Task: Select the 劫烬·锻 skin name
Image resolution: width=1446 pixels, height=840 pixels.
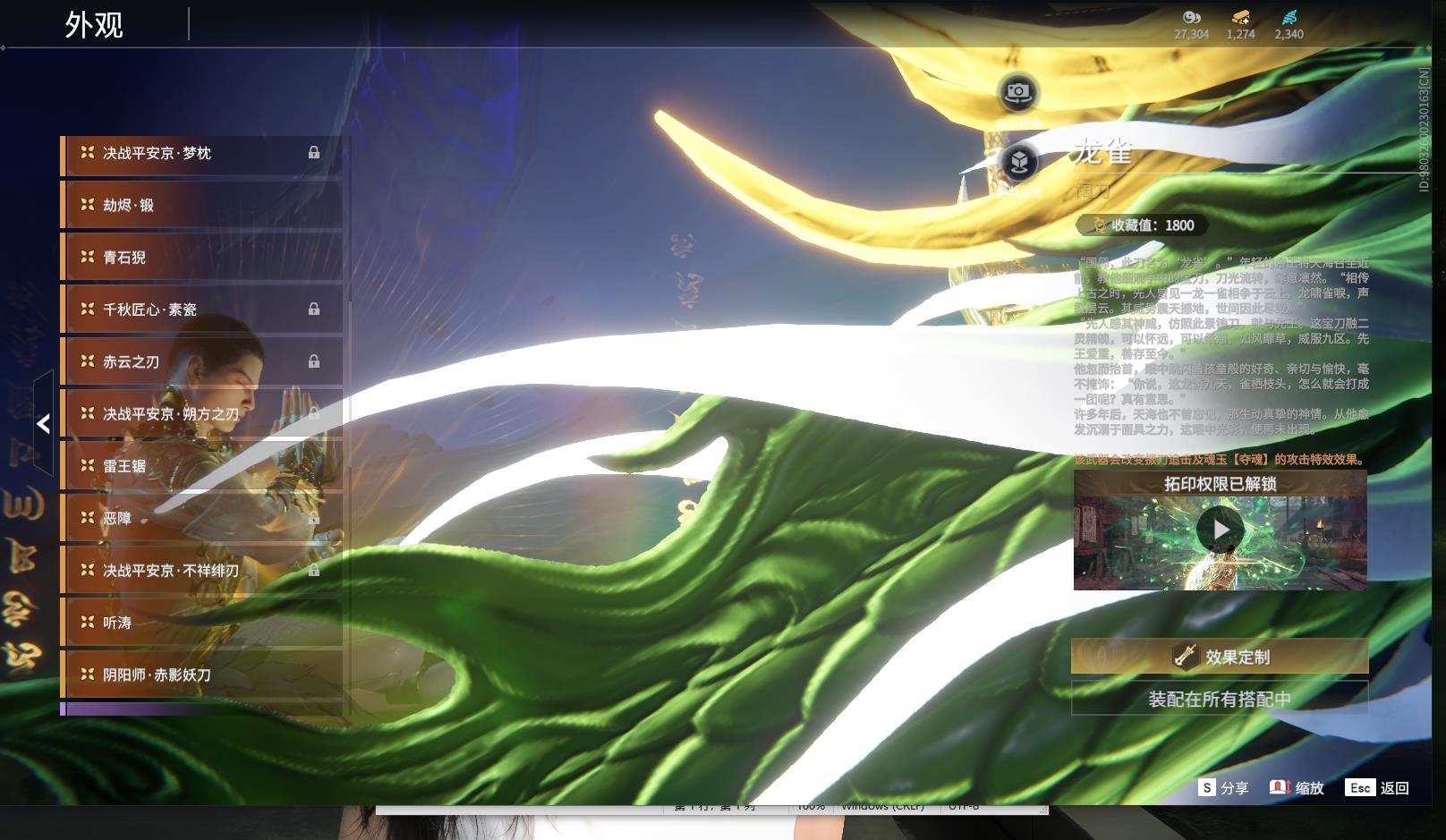Action: point(128,205)
